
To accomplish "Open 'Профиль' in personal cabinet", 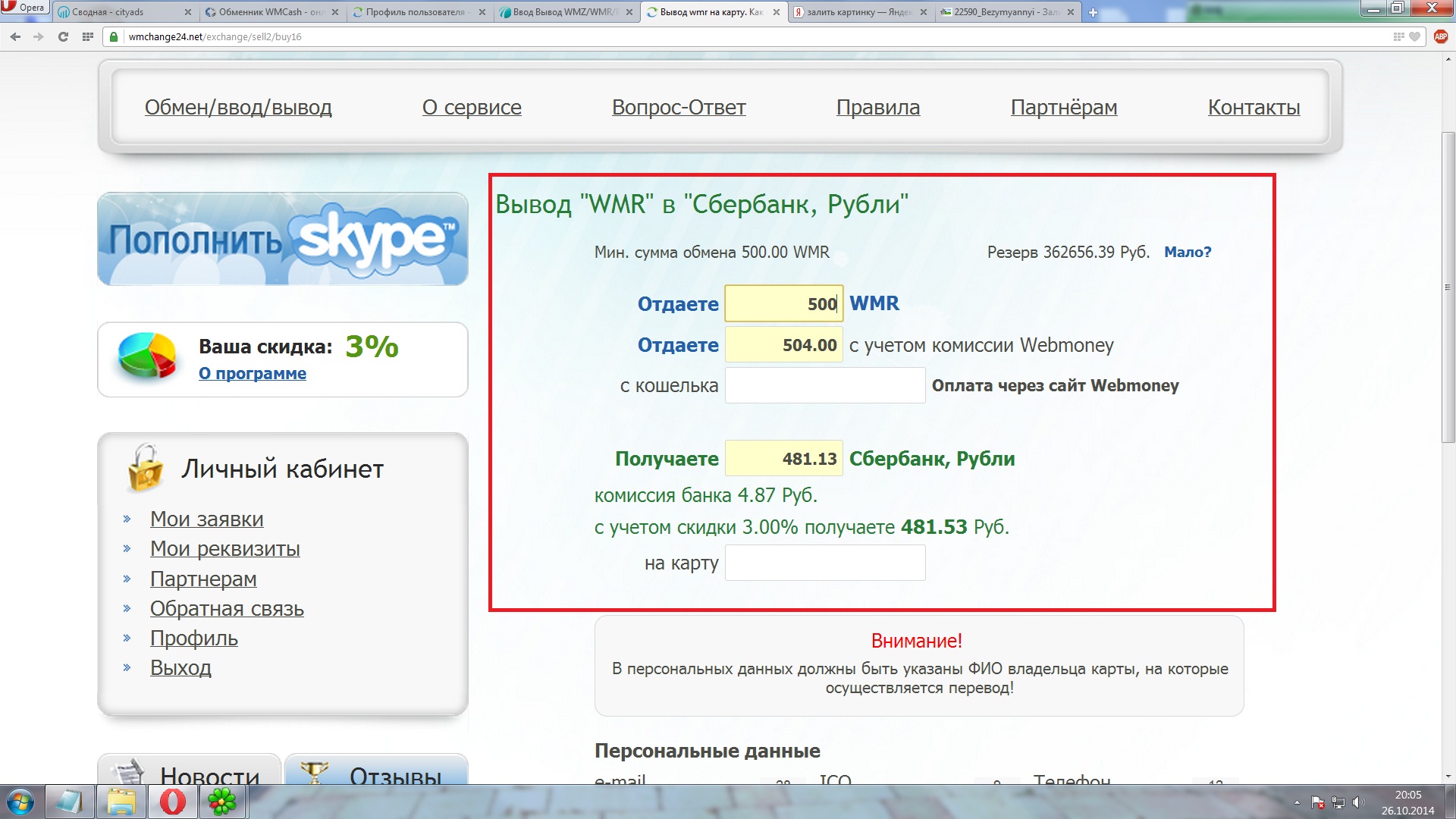I will pyautogui.click(x=194, y=639).
